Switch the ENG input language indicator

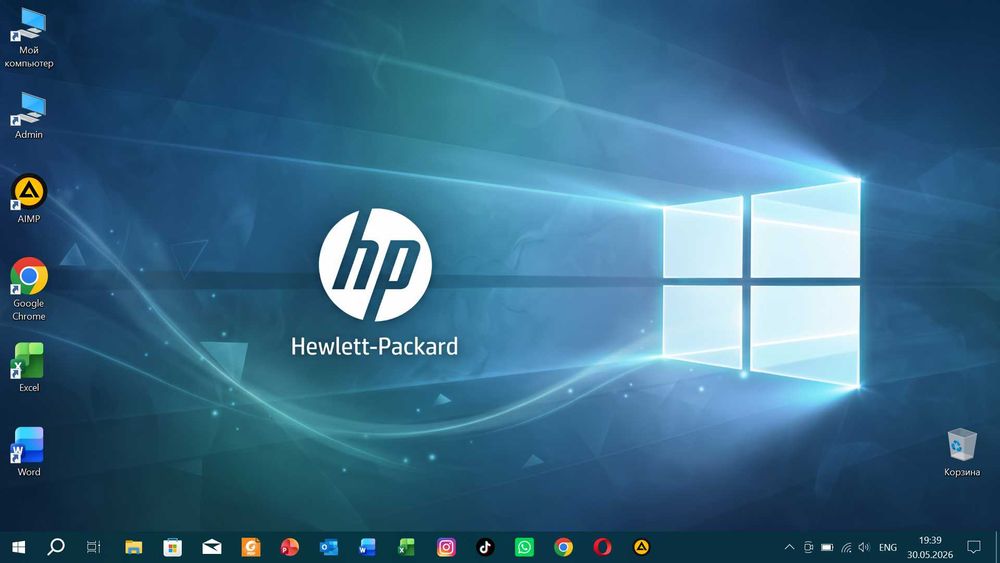pyautogui.click(x=888, y=547)
